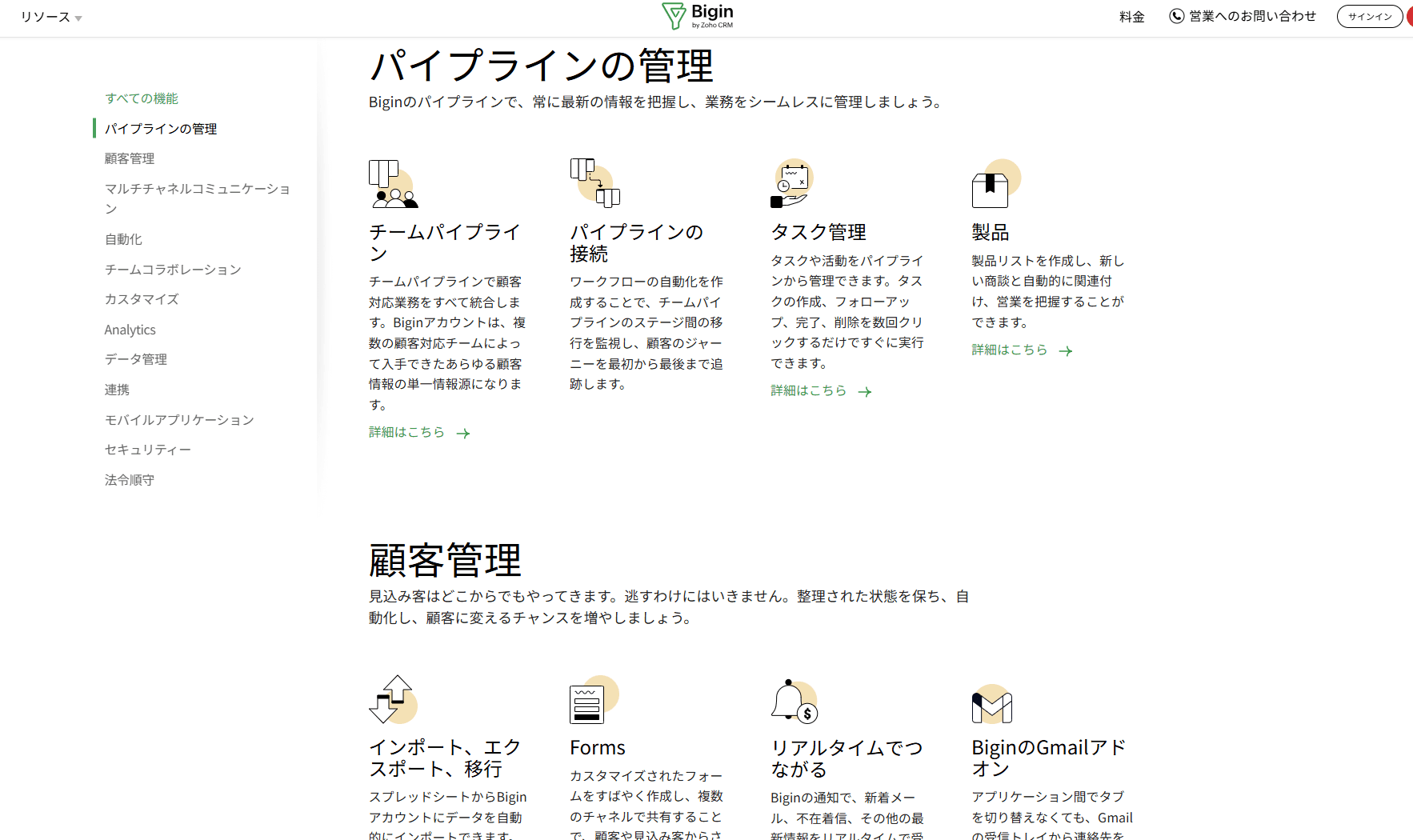Image resolution: width=1413 pixels, height=840 pixels.
Task: Click the Forms document icon
Action: (x=594, y=699)
